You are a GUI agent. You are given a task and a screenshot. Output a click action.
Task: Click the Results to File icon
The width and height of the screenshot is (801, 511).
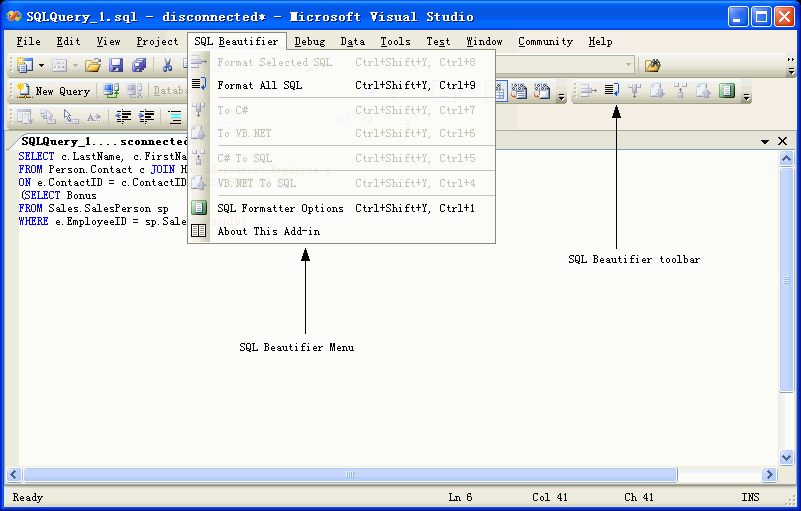coord(541,91)
